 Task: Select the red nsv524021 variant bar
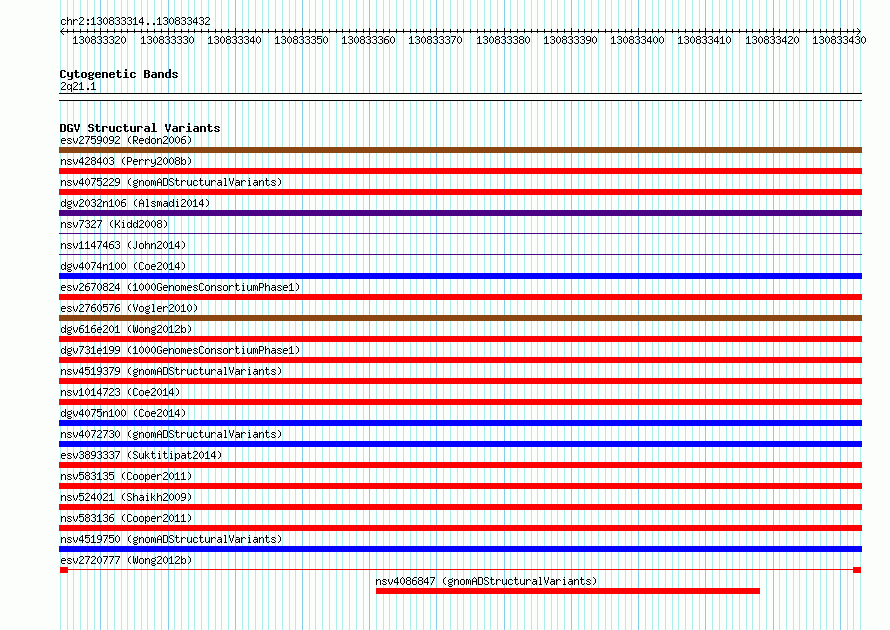pos(460,507)
